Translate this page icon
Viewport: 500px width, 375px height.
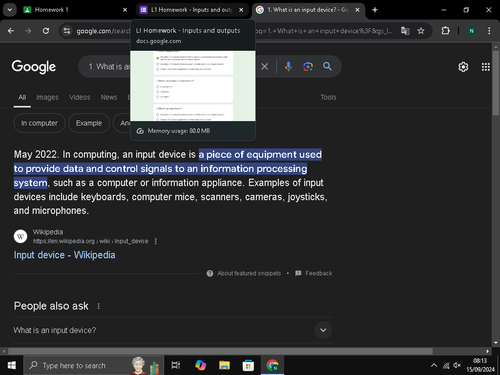click(x=405, y=31)
